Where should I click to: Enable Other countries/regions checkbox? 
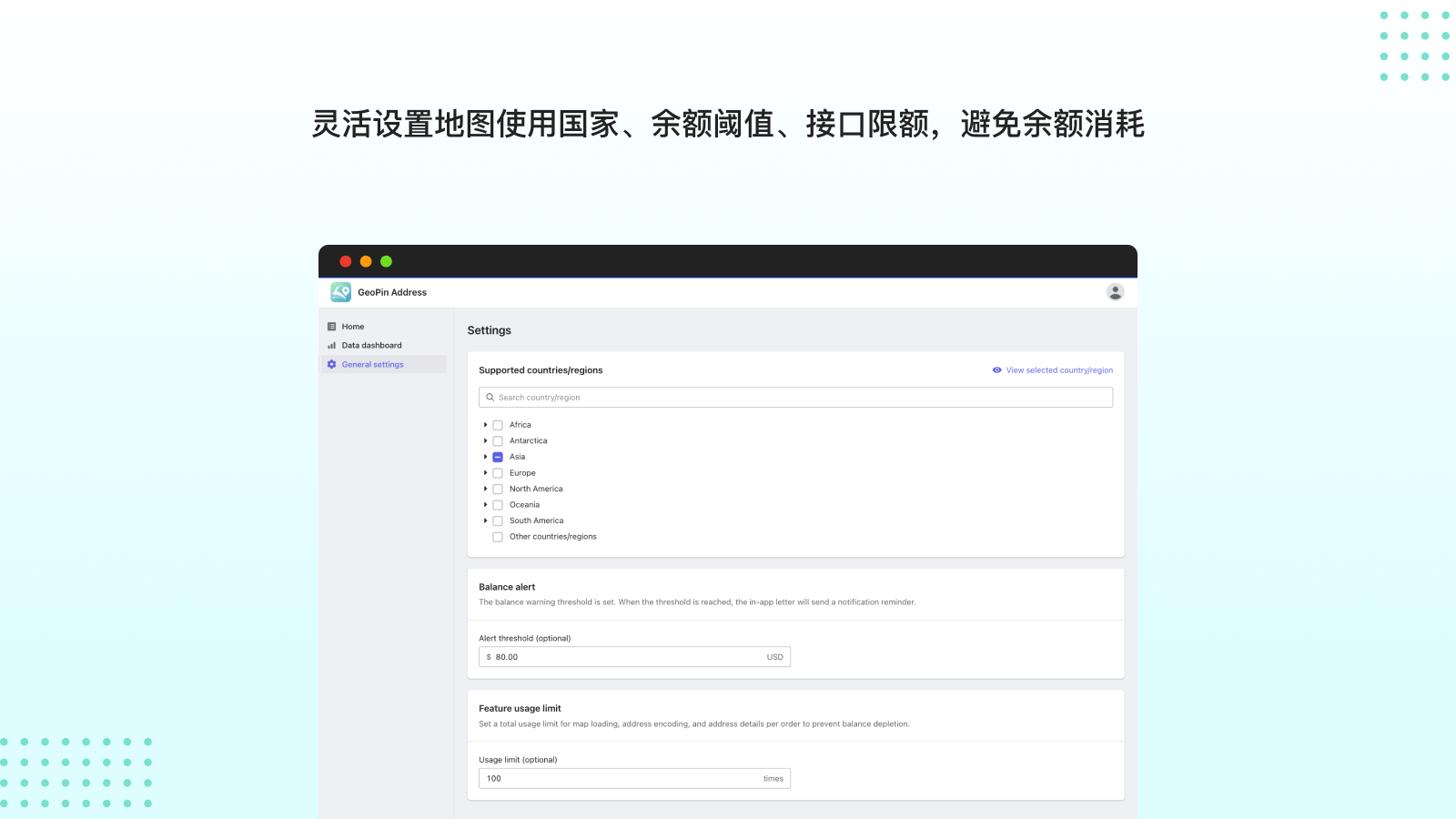tap(498, 537)
